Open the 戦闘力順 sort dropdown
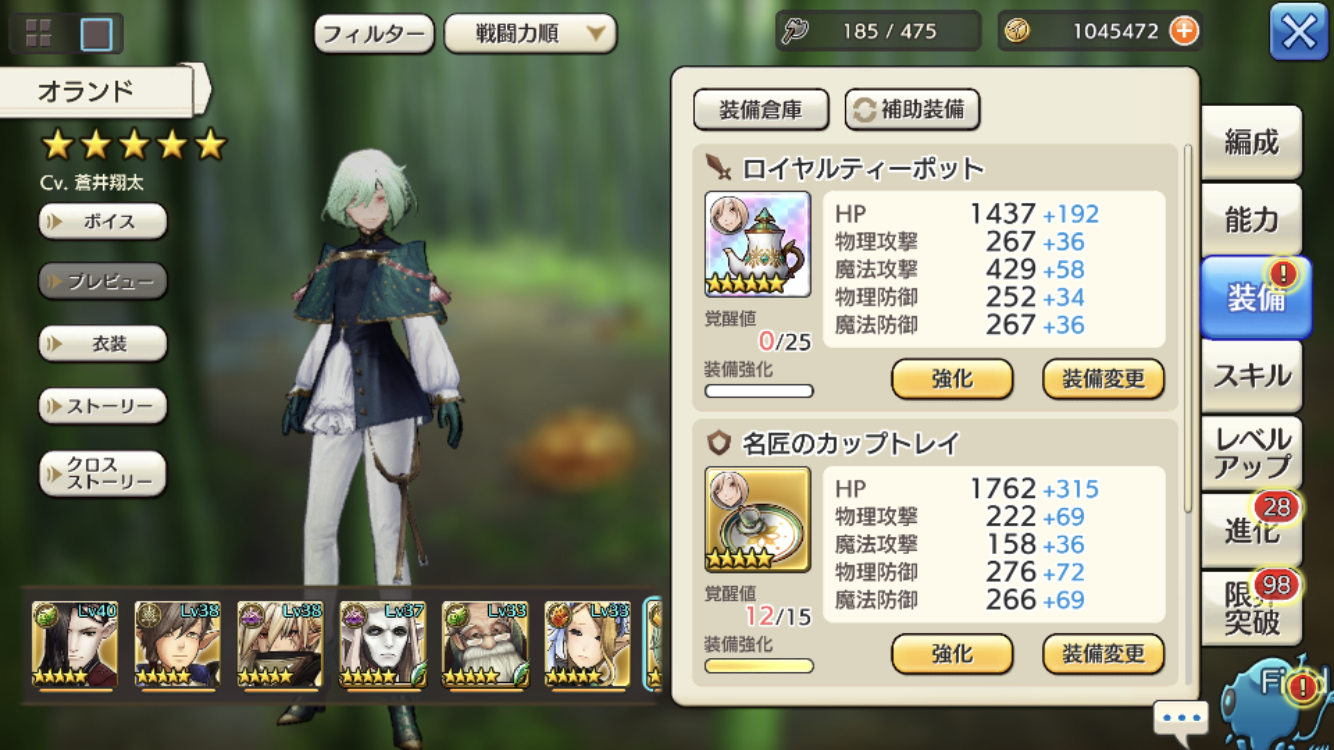This screenshot has width=1334, height=750. point(530,34)
